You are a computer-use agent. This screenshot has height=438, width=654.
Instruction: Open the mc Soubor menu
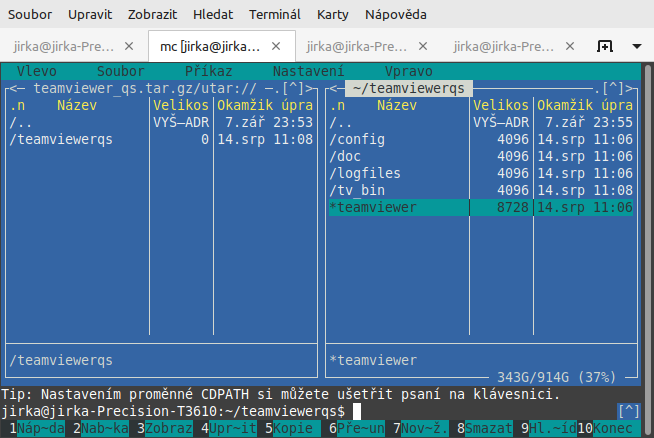(x=121, y=71)
